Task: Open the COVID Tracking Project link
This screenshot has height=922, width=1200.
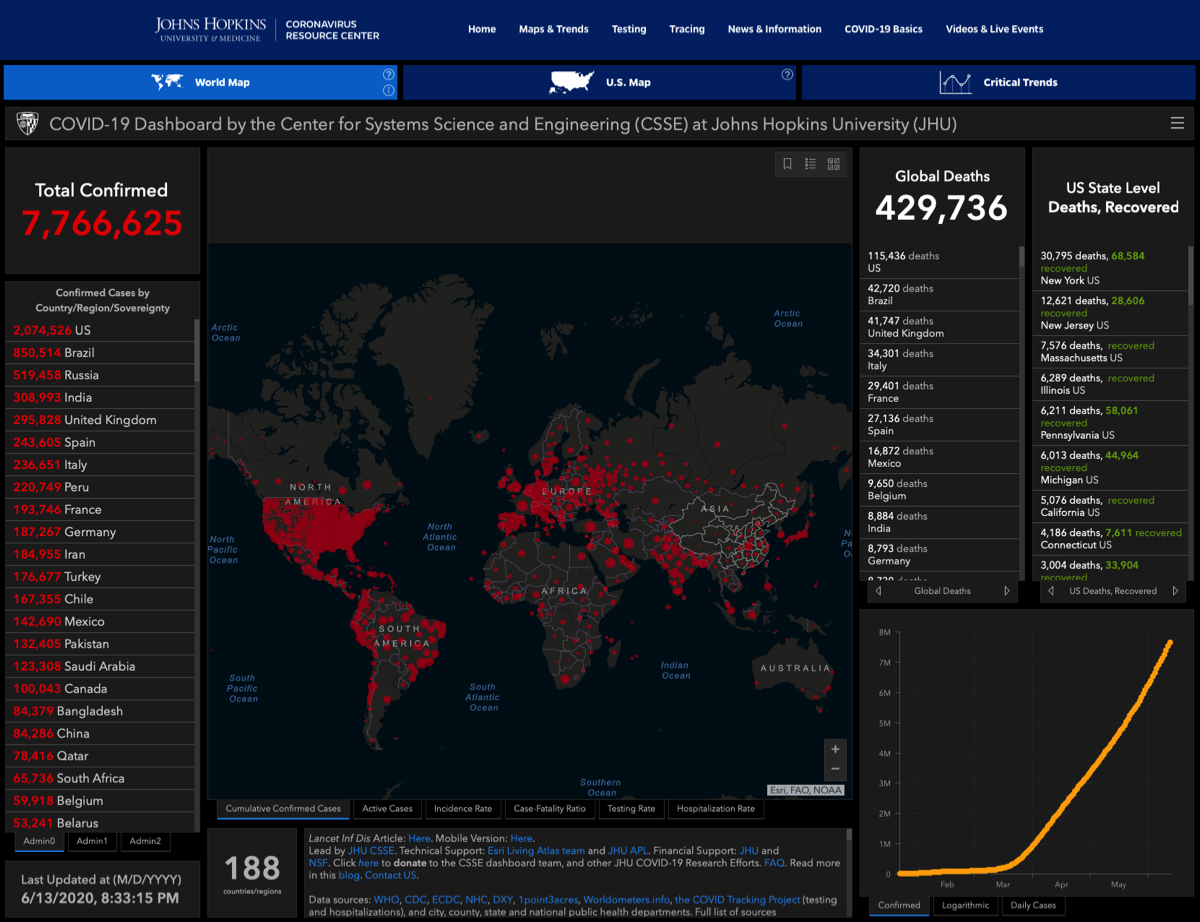Action: 738,900
